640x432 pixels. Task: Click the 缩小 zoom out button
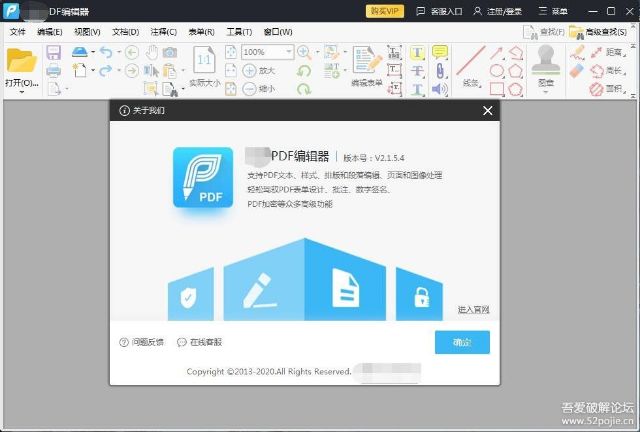[259, 88]
